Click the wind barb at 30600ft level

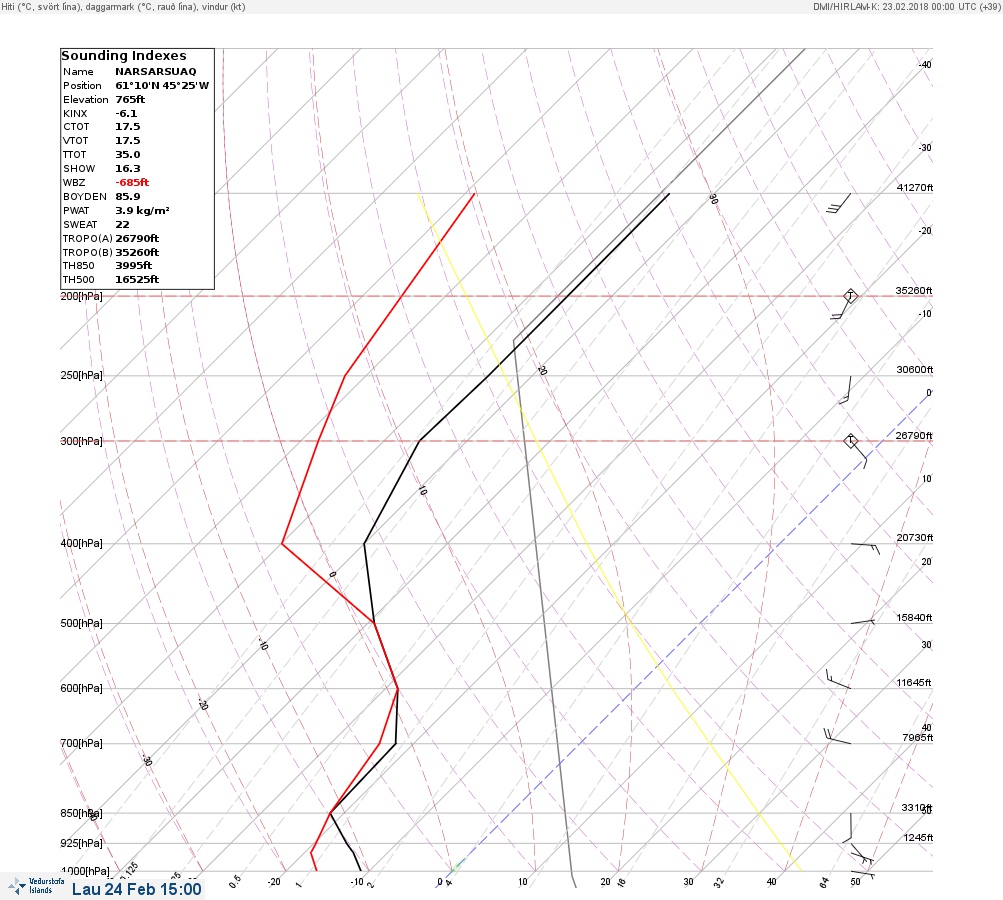coord(845,390)
